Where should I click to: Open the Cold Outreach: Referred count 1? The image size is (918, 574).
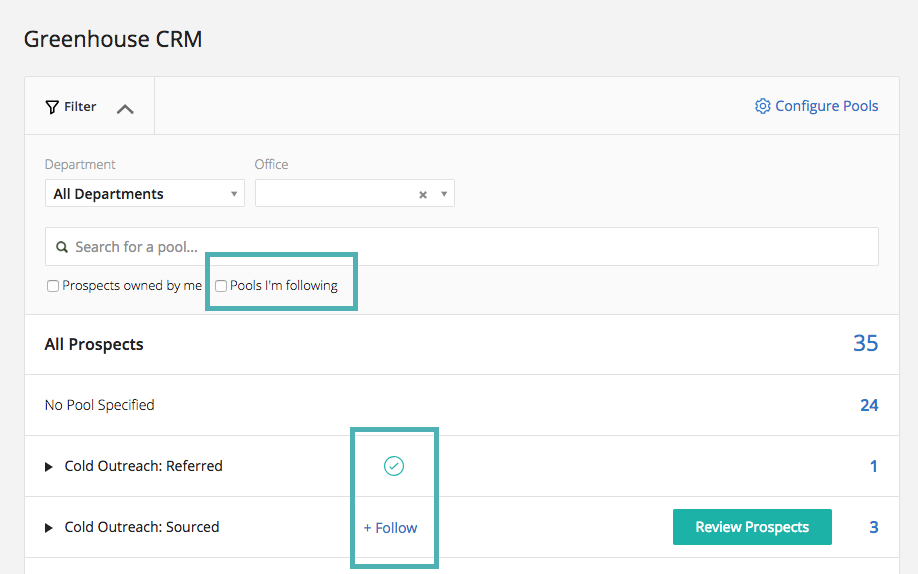click(874, 466)
